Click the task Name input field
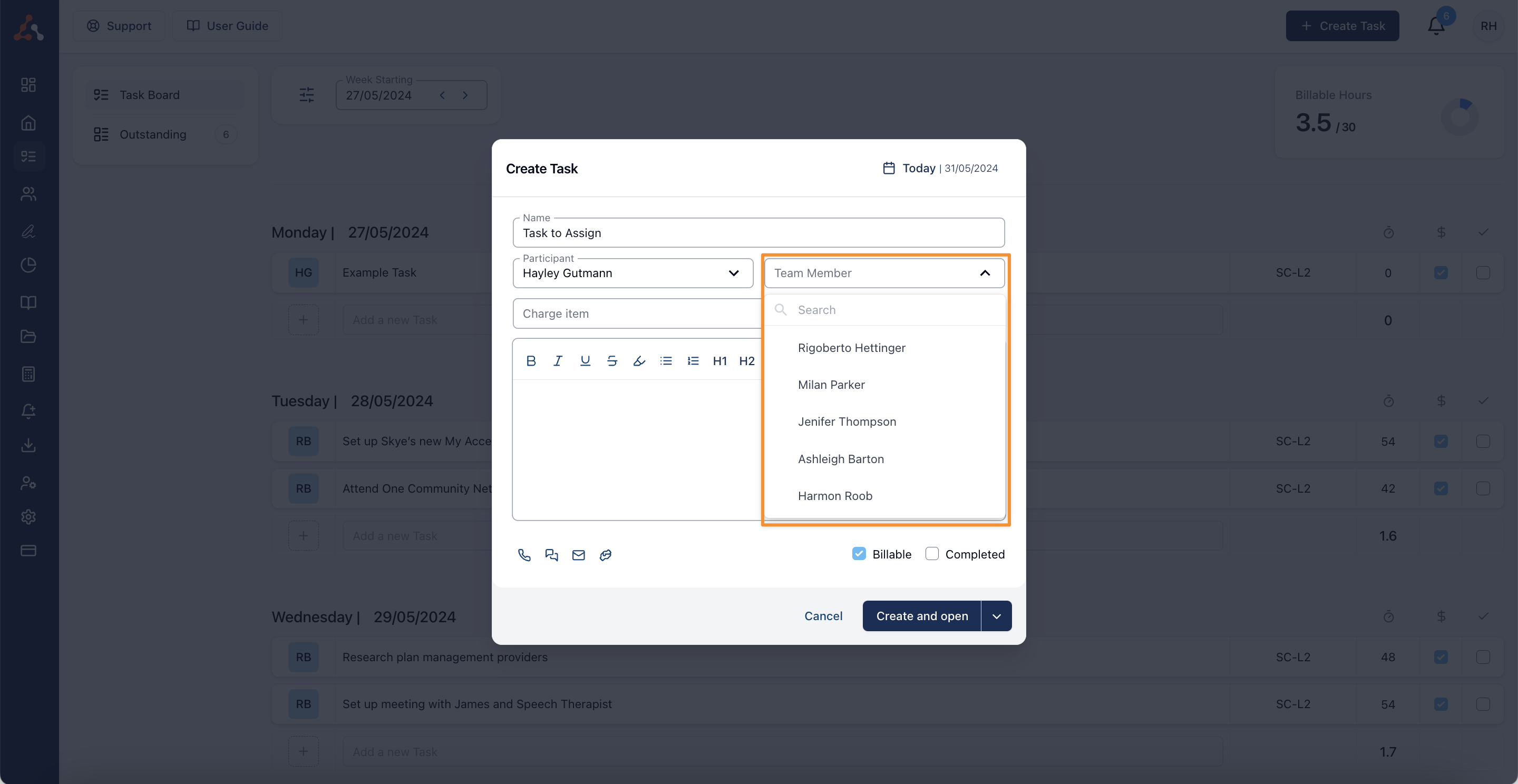 (758, 233)
